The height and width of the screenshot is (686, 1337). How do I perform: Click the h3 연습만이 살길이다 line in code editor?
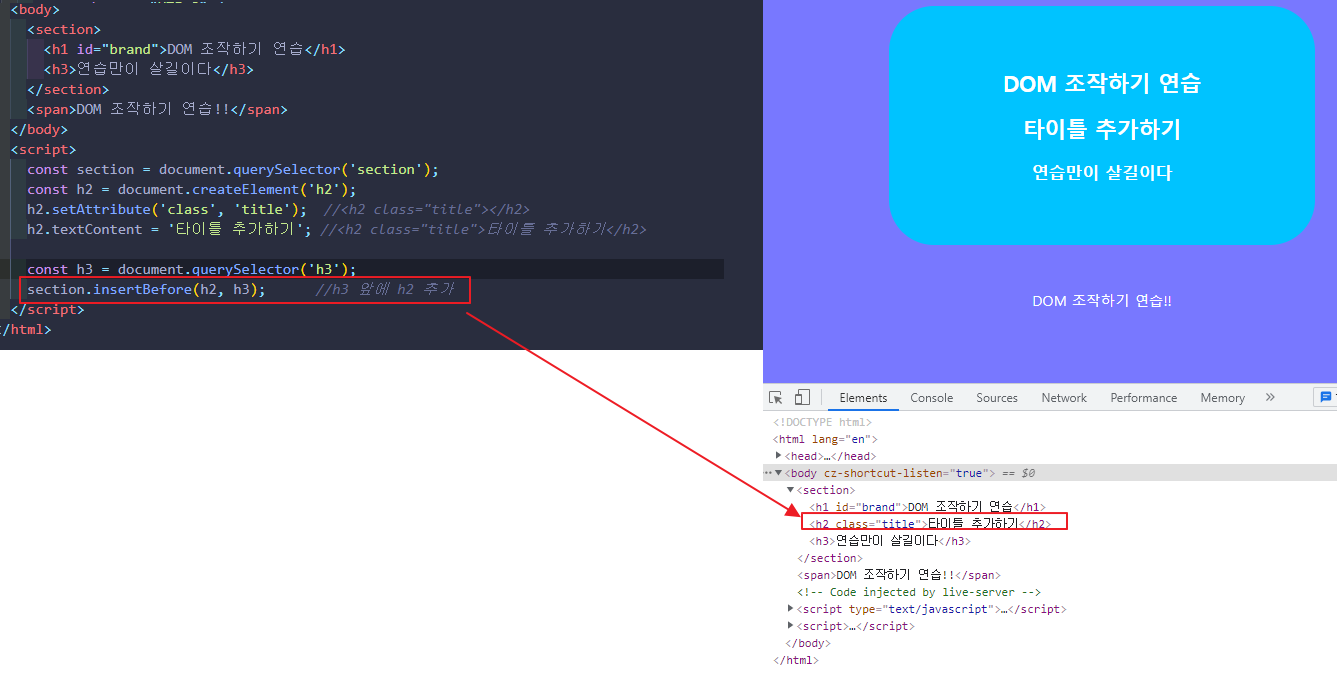[x=149, y=69]
